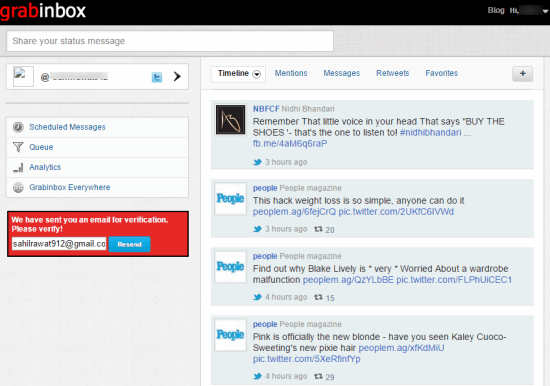Click the Twitter icon on account card
550x386 pixels.
point(157,77)
